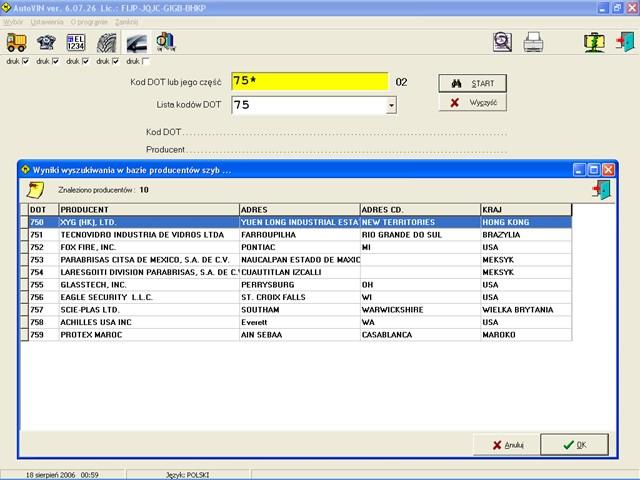Click the search magnifier preview icon
Image resolution: width=640 pixels, height=480 pixels.
coord(502,42)
